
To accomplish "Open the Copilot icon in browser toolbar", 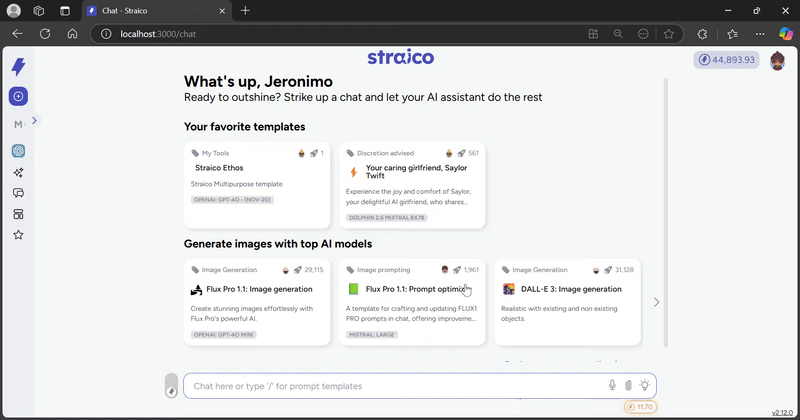I will 786,34.
